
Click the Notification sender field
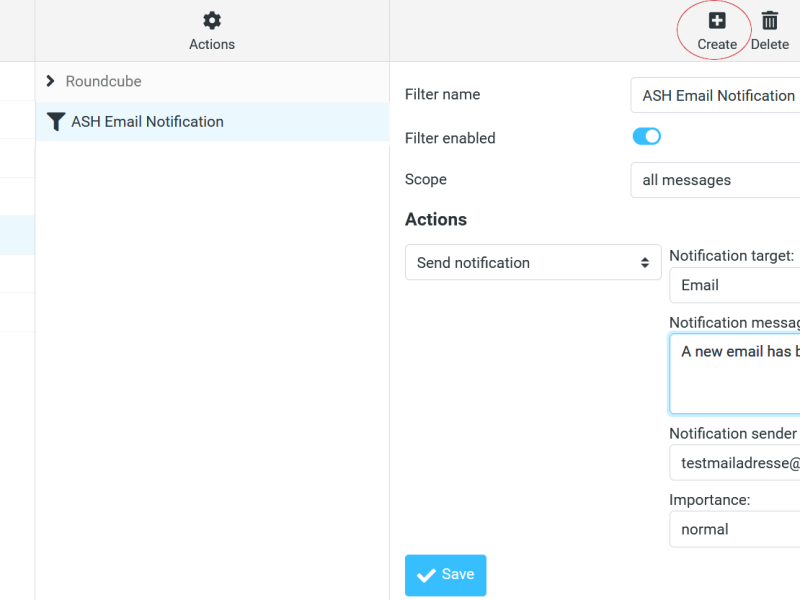pyautogui.click(x=735, y=463)
